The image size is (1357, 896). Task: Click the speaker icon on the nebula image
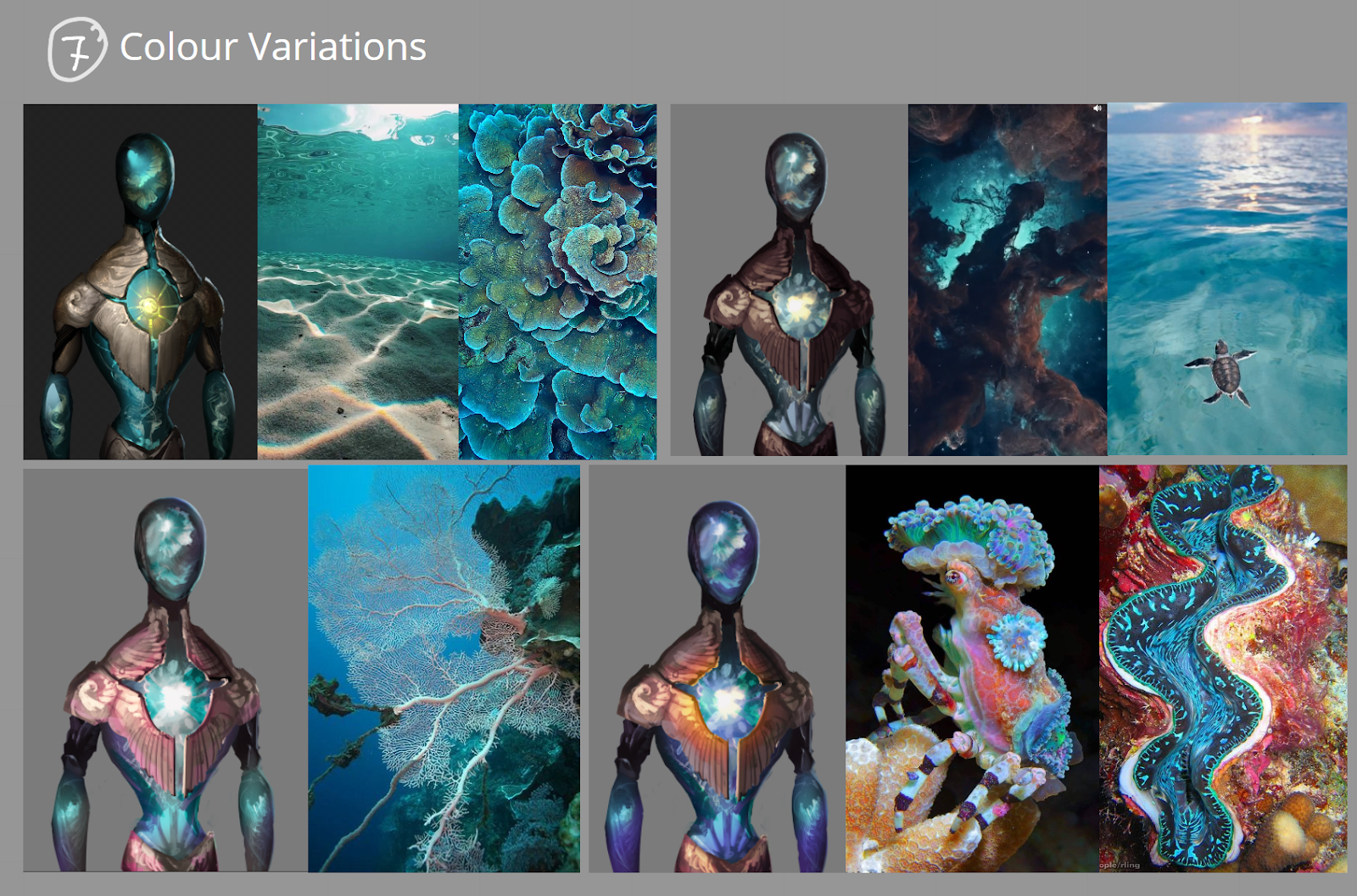click(x=1097, y=109)
